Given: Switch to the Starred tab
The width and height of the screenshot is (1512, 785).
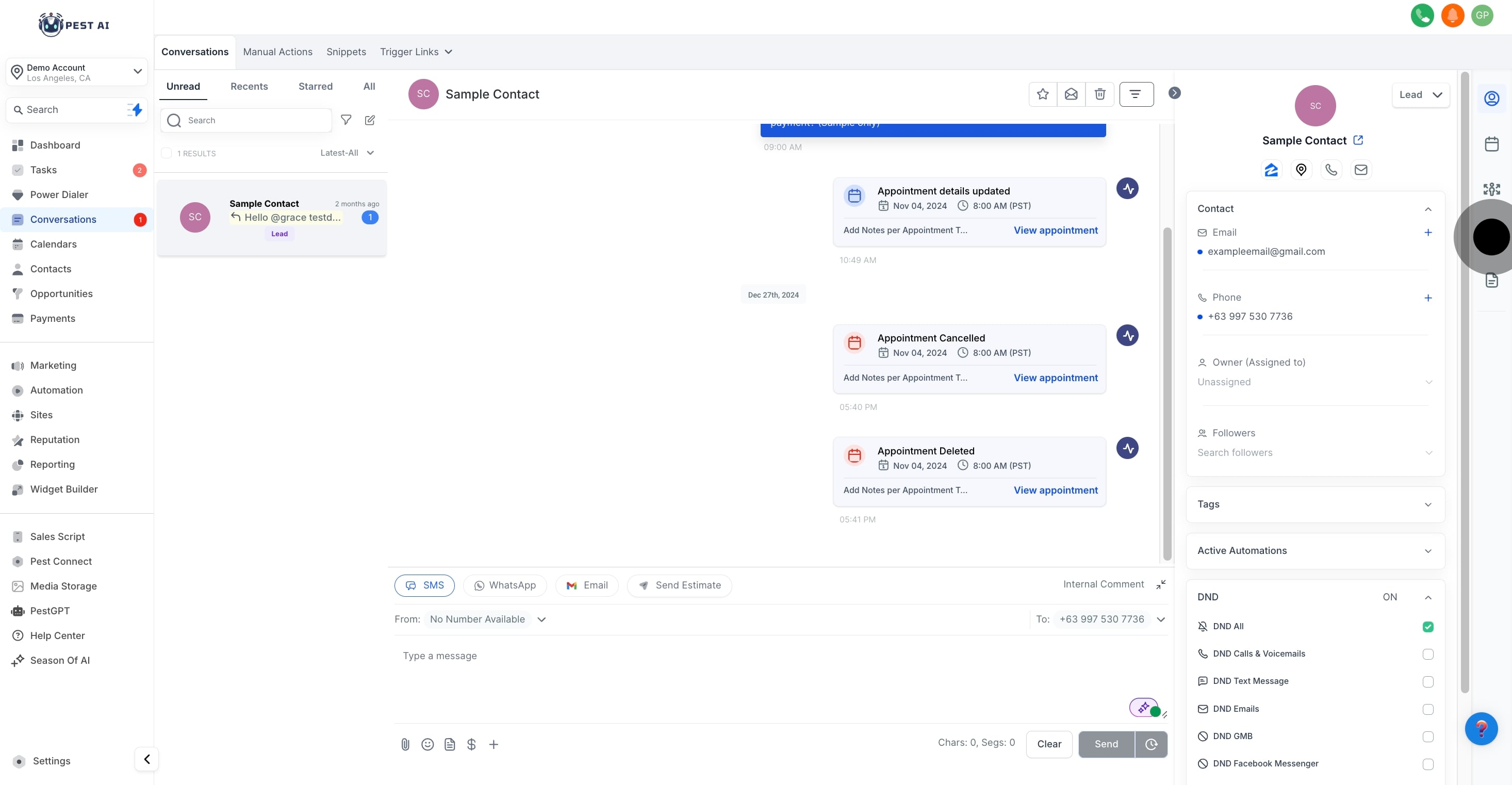Looking at the screenshot, I should (x=315, y=86).
